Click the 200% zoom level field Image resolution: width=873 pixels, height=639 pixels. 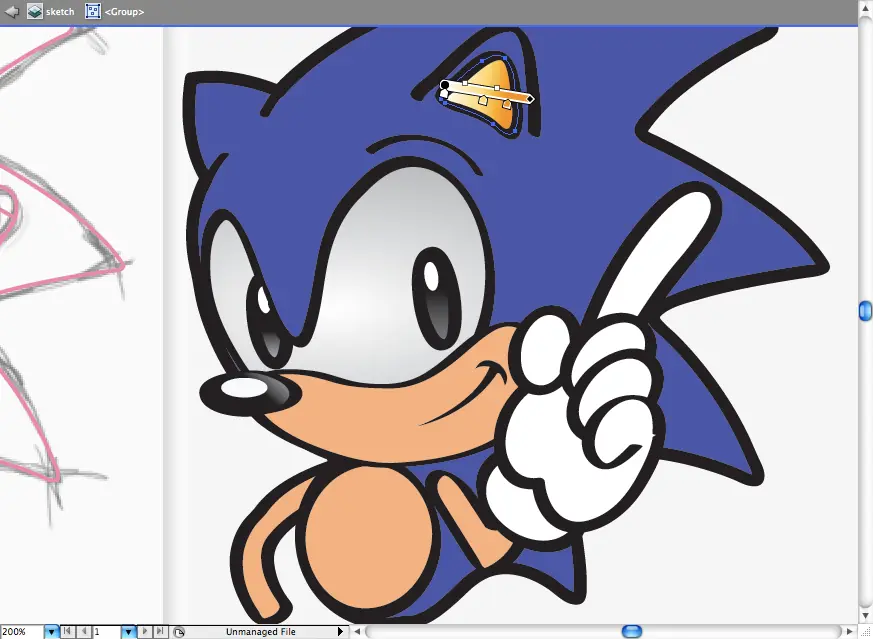point(21,632)
